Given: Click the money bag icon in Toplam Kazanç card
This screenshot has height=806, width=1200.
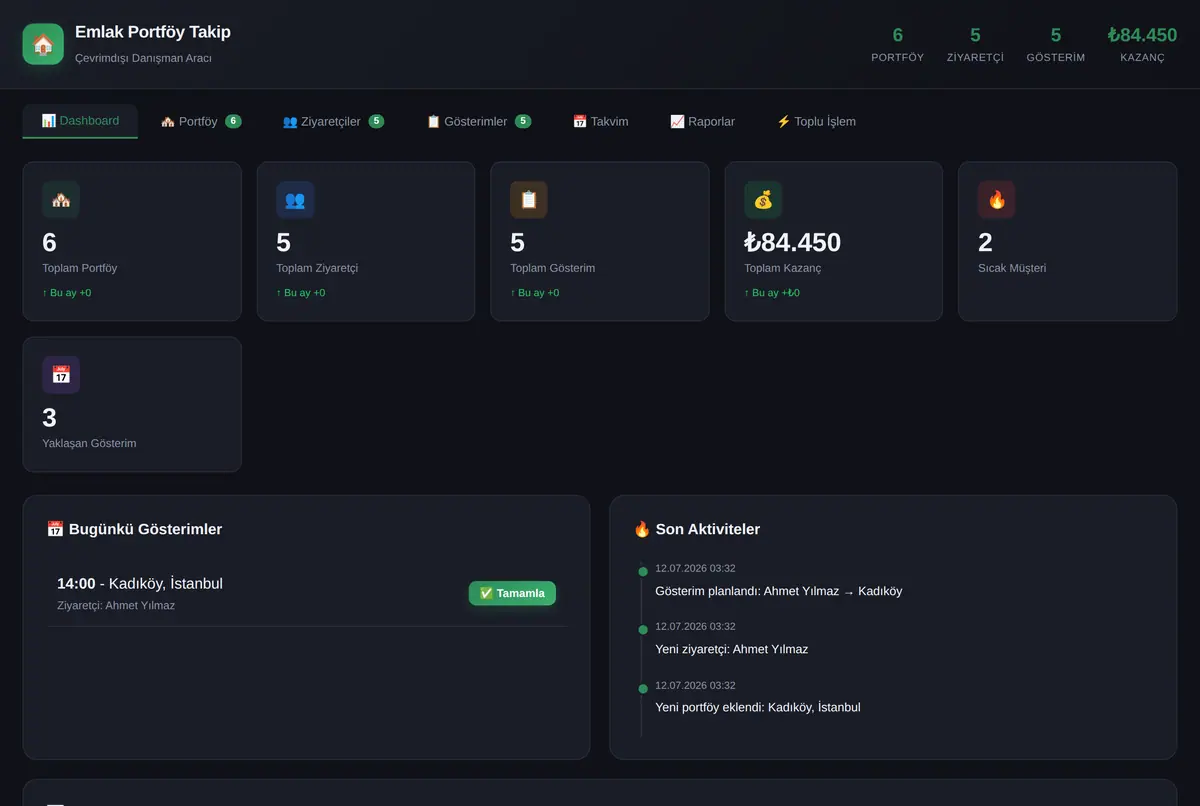Looking at the screenshot, I should click(763, 200).
